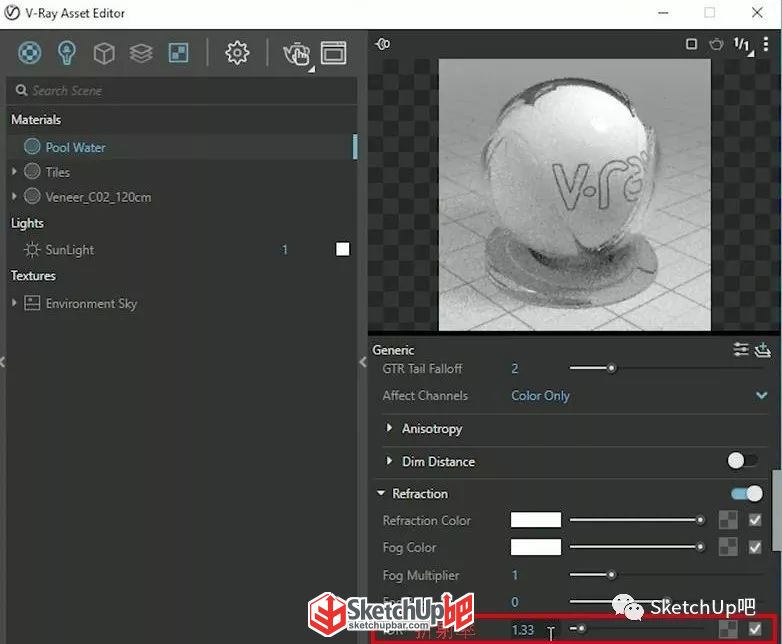Collapse the Refraction section
The height and width of the screenshot is (644, 782).
pos(381,493)
